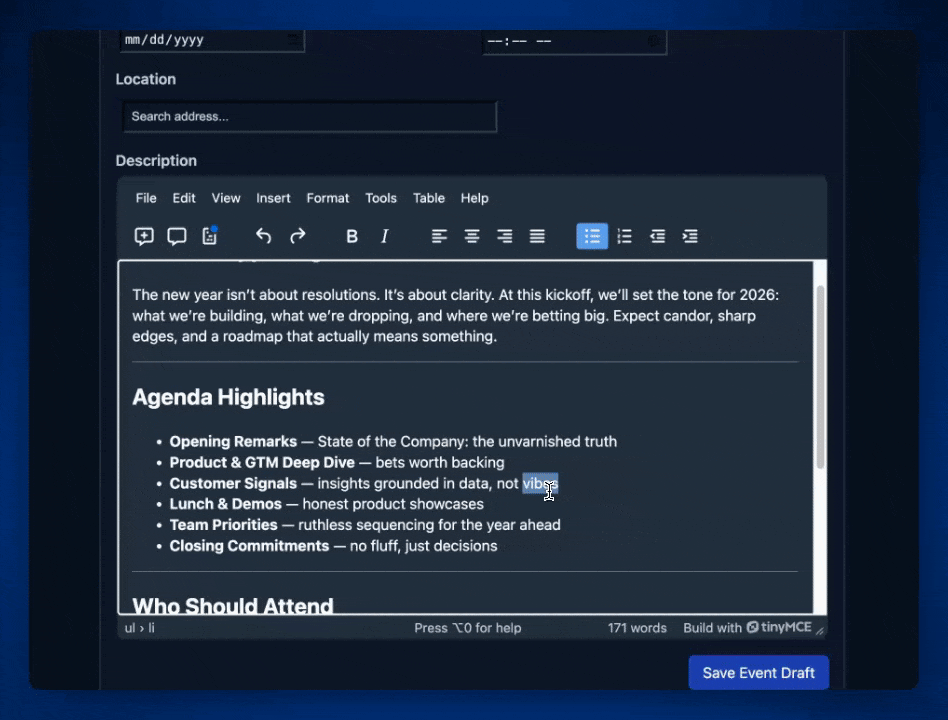948x720 pixels.
Task: Align text left
Action: coord(439,236)
